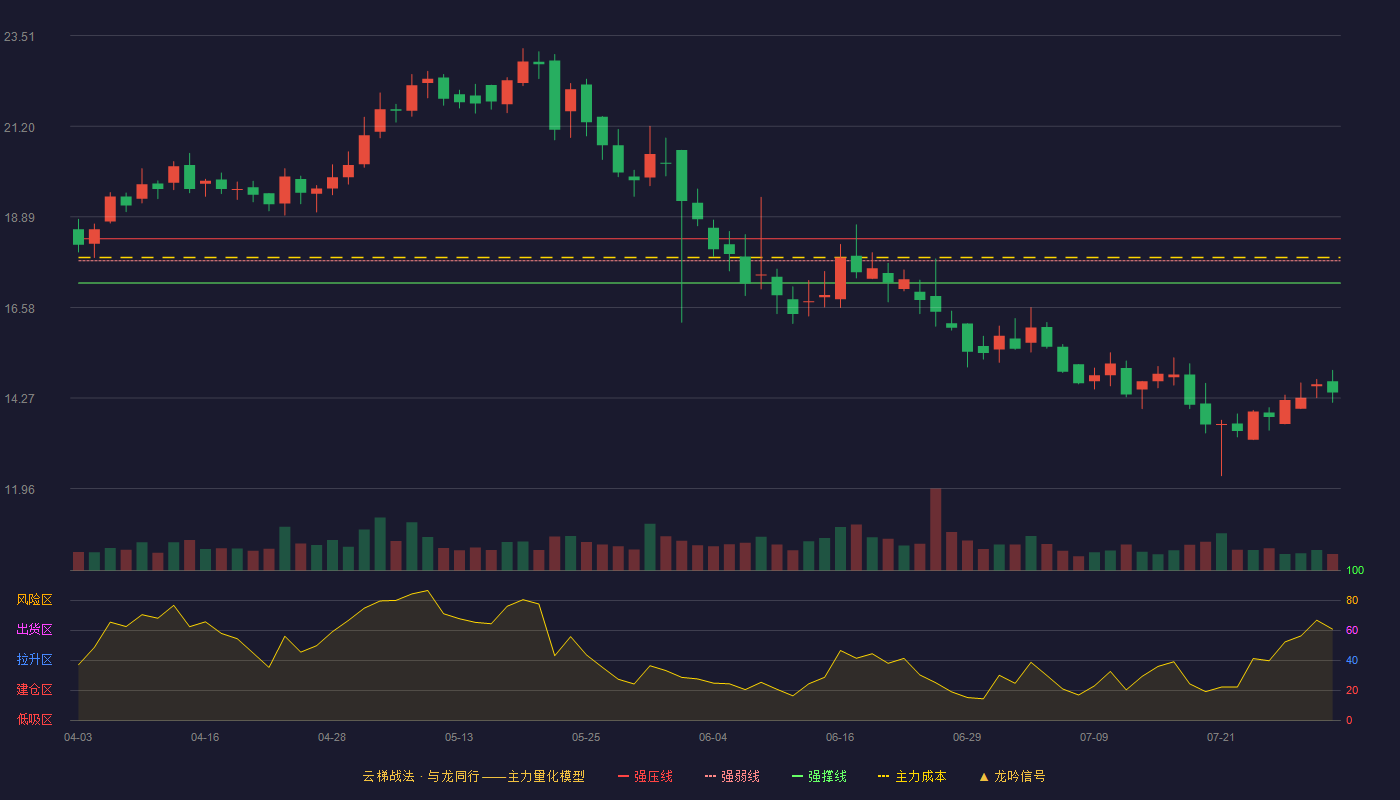Click the 04-28 date label

(x=332, y=737)
